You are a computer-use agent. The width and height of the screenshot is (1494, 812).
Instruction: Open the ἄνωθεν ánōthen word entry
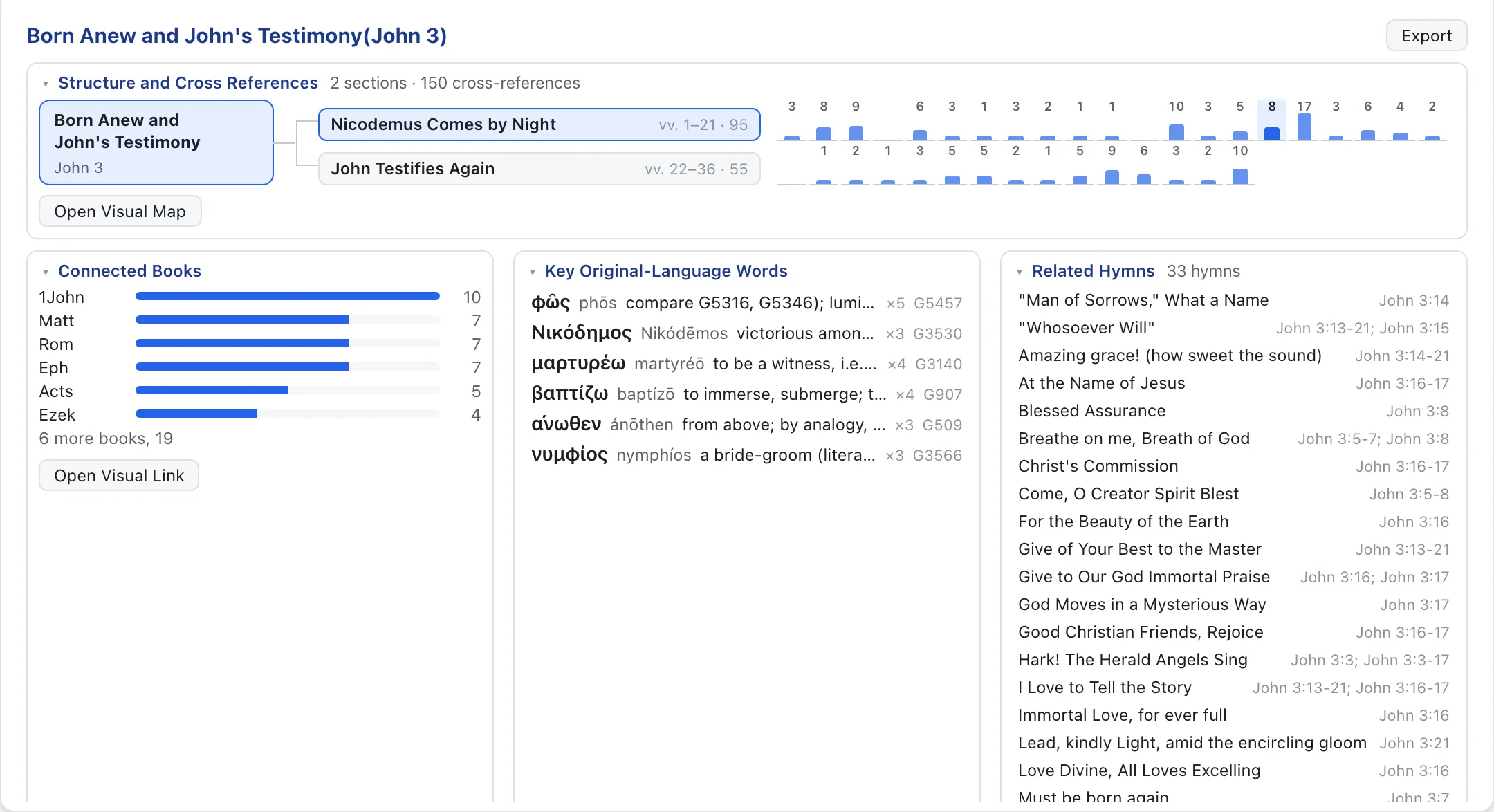[x=746, y=424]
